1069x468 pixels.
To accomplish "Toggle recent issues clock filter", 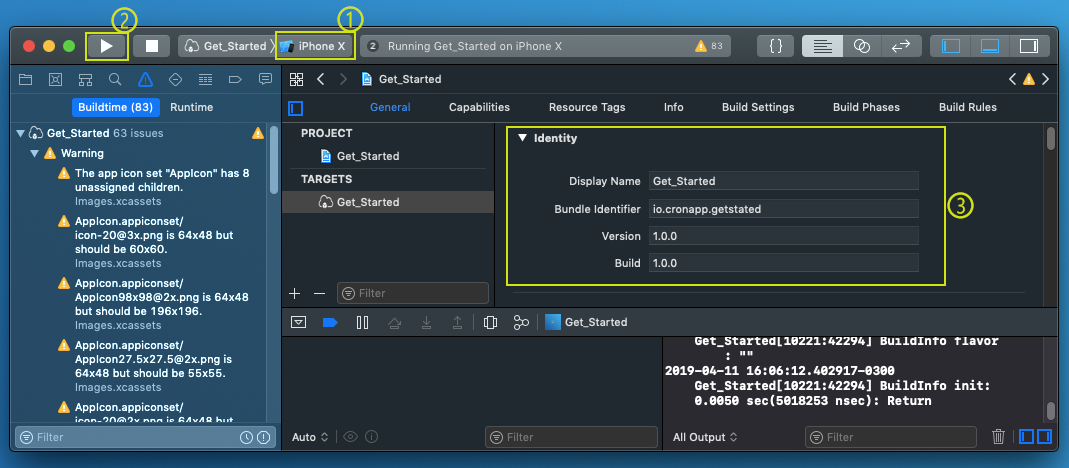I will click(x=247, y=437).
